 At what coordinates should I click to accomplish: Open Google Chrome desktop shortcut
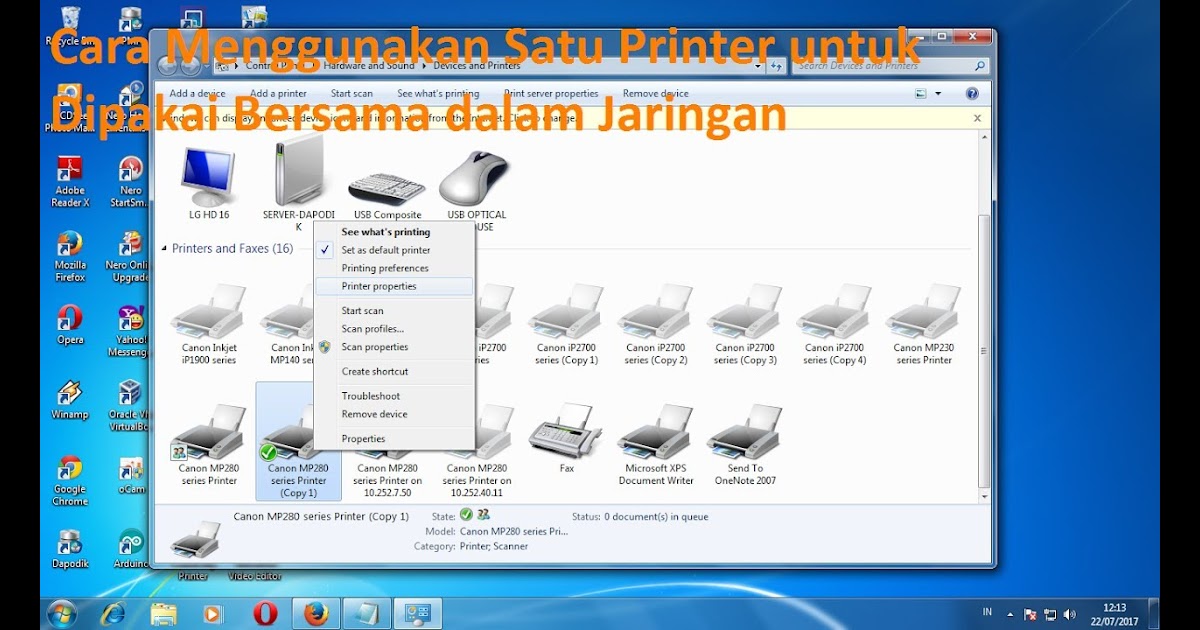click(70, 481)
